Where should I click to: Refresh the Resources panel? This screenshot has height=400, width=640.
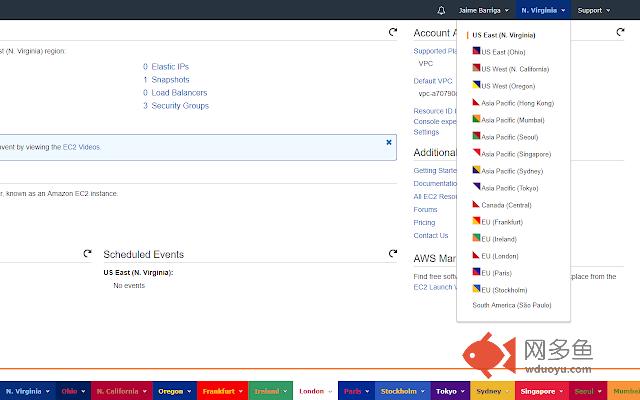pos(393,32)
